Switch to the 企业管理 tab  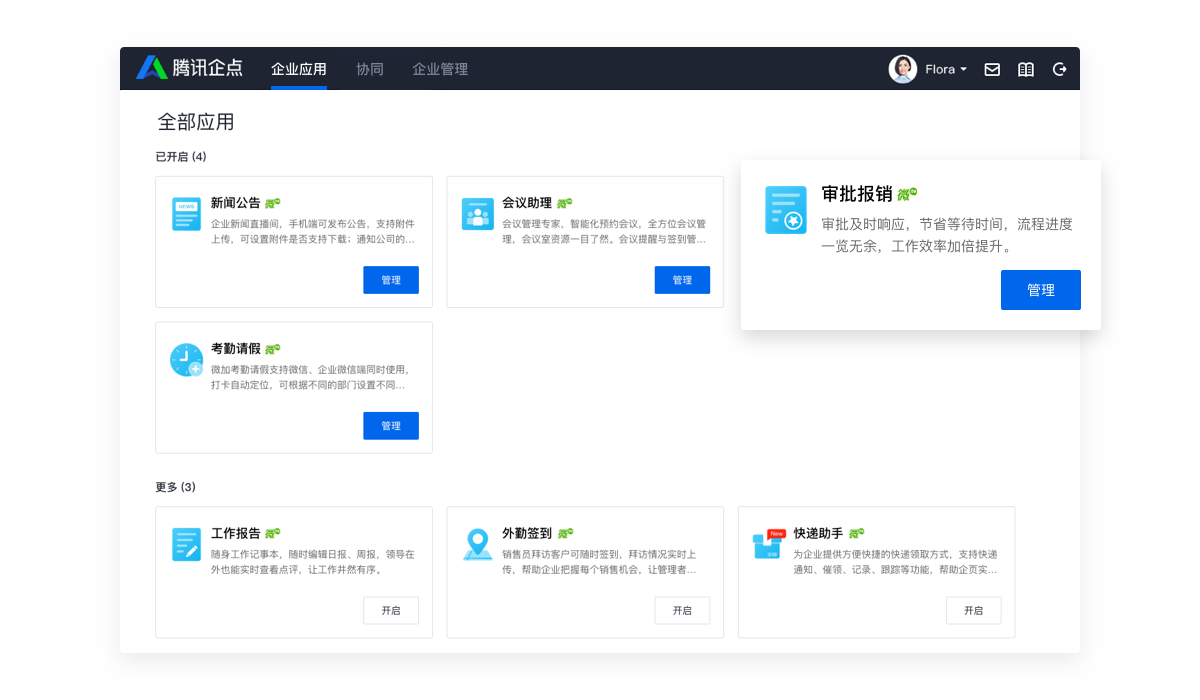point(440,69)
